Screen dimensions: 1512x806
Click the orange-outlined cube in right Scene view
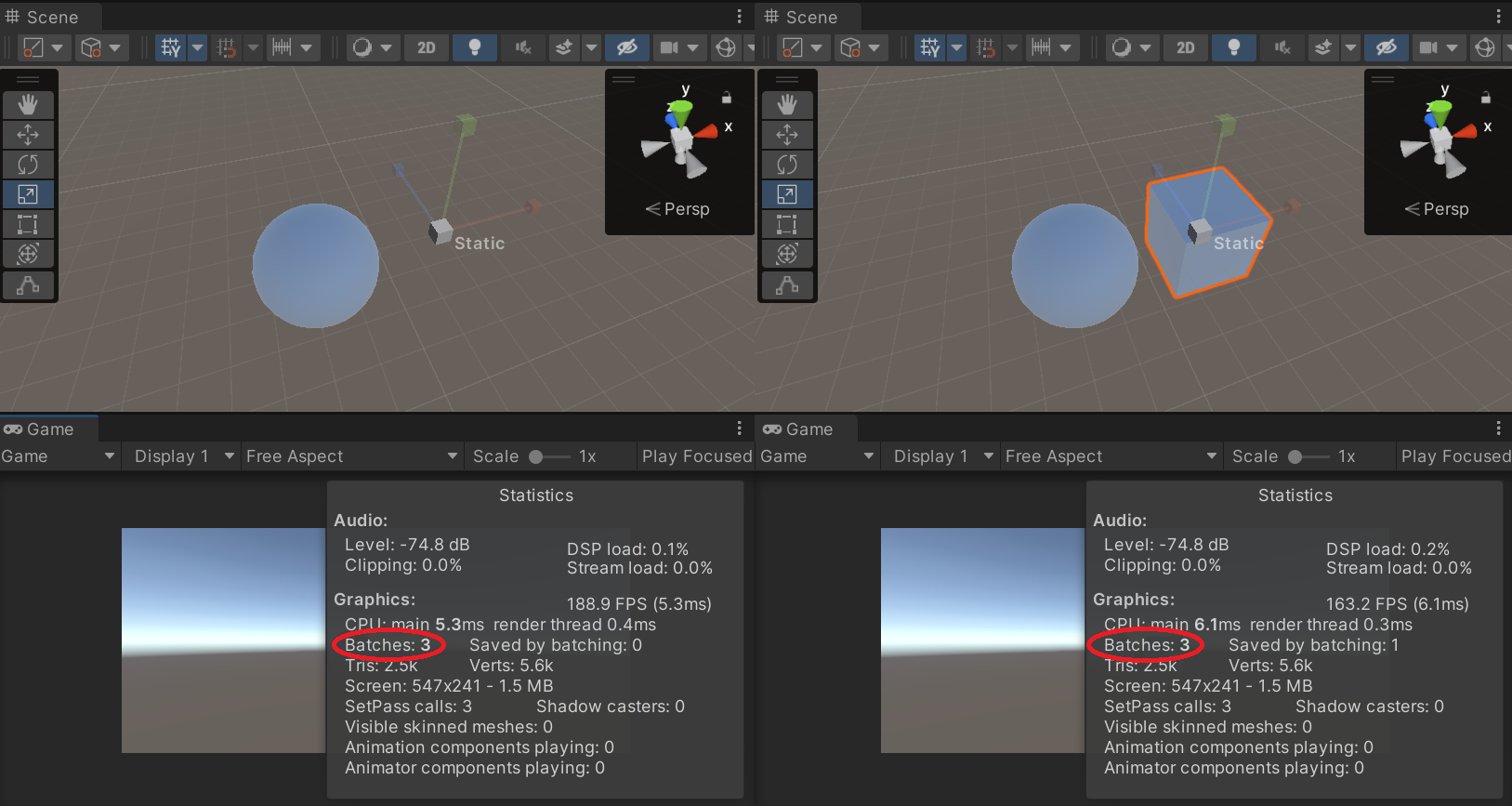tap(1208, 232)
